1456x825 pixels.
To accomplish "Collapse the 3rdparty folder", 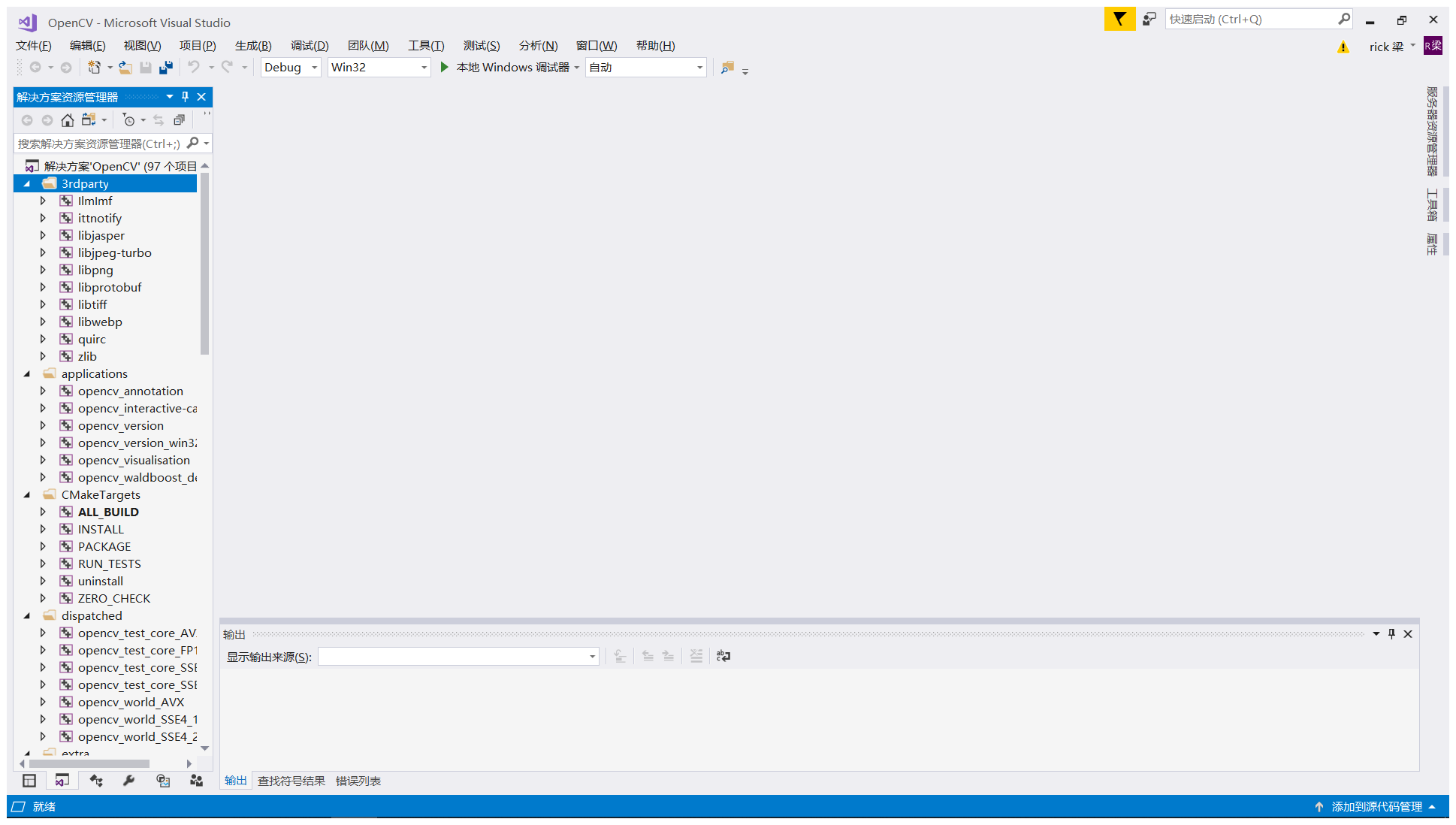I will (x=27, y=184).
